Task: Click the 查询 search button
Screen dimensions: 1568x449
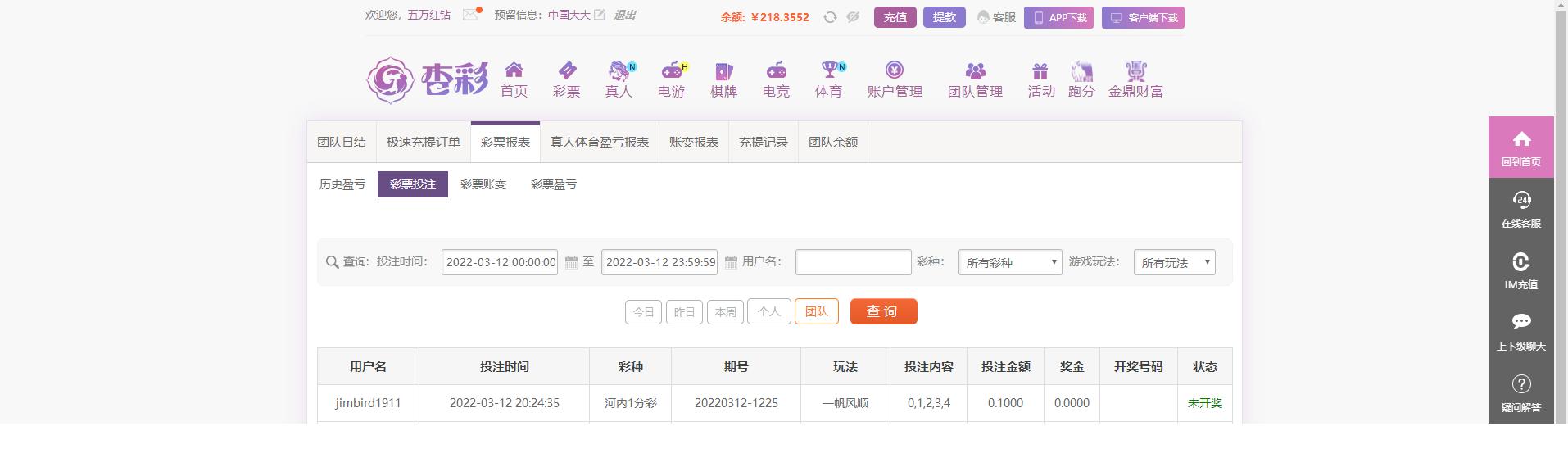Action: pos(883,311)
